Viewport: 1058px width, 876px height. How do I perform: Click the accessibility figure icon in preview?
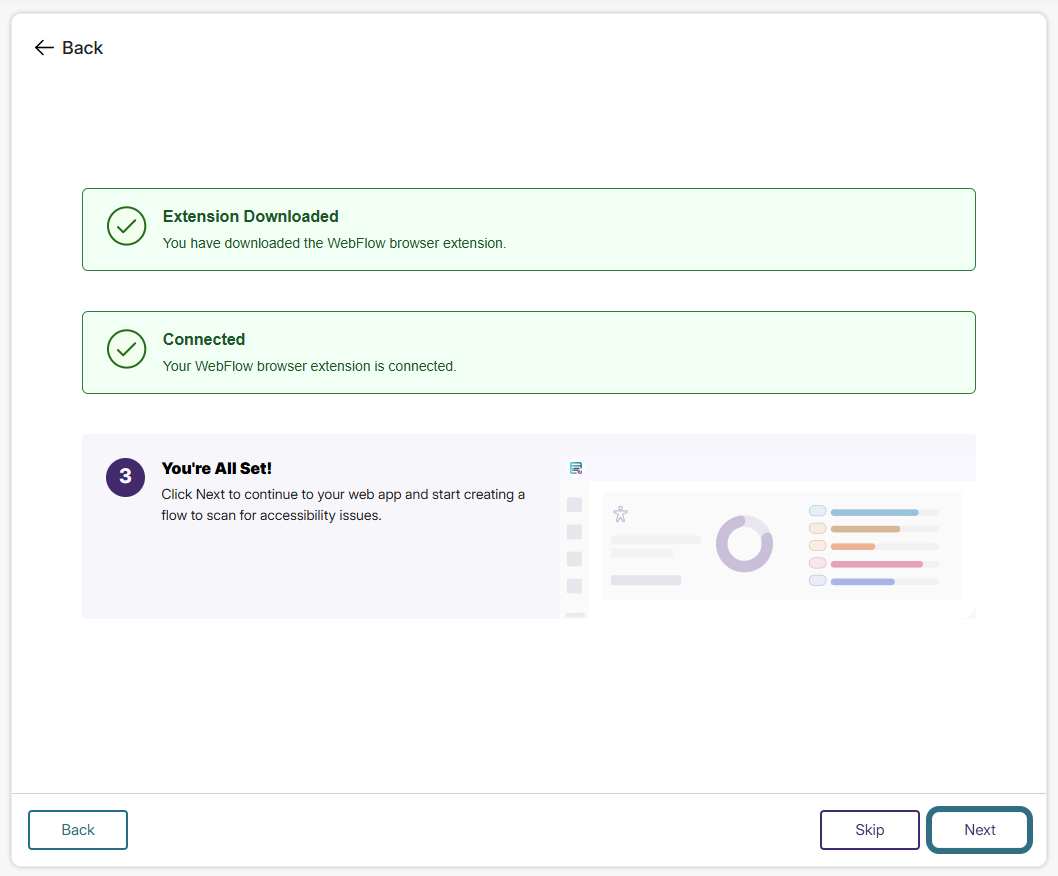pyautogui.click(x=620, y=514)
